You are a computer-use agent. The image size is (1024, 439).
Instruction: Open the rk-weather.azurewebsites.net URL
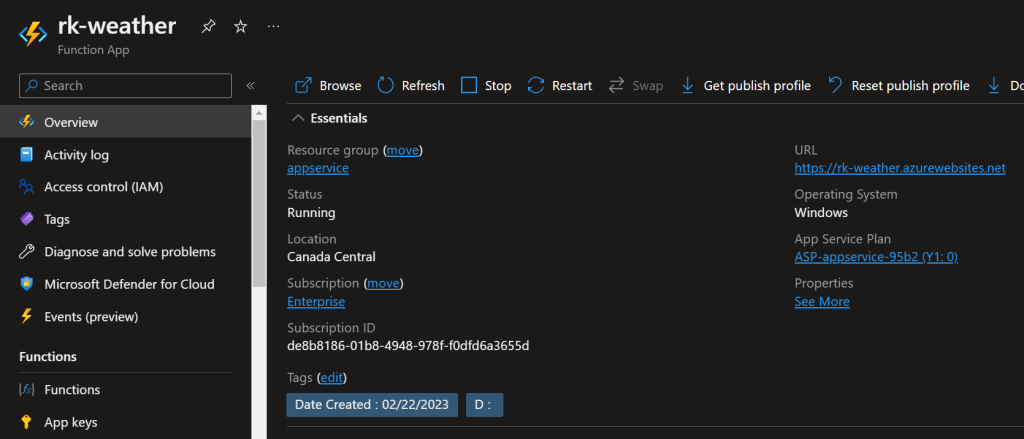899,168
